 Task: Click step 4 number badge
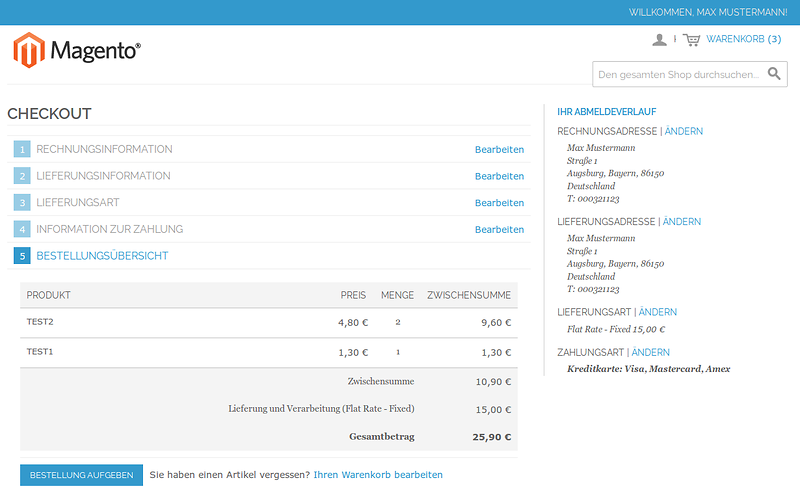(22, 229)
